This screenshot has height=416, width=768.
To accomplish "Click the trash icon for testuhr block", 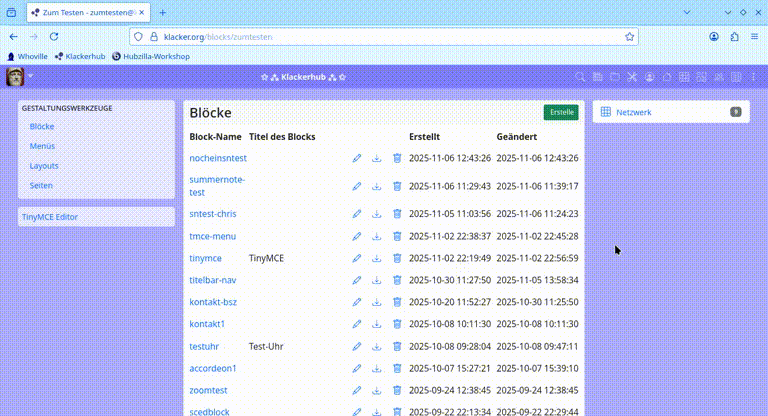I will [x=397, y=347].
